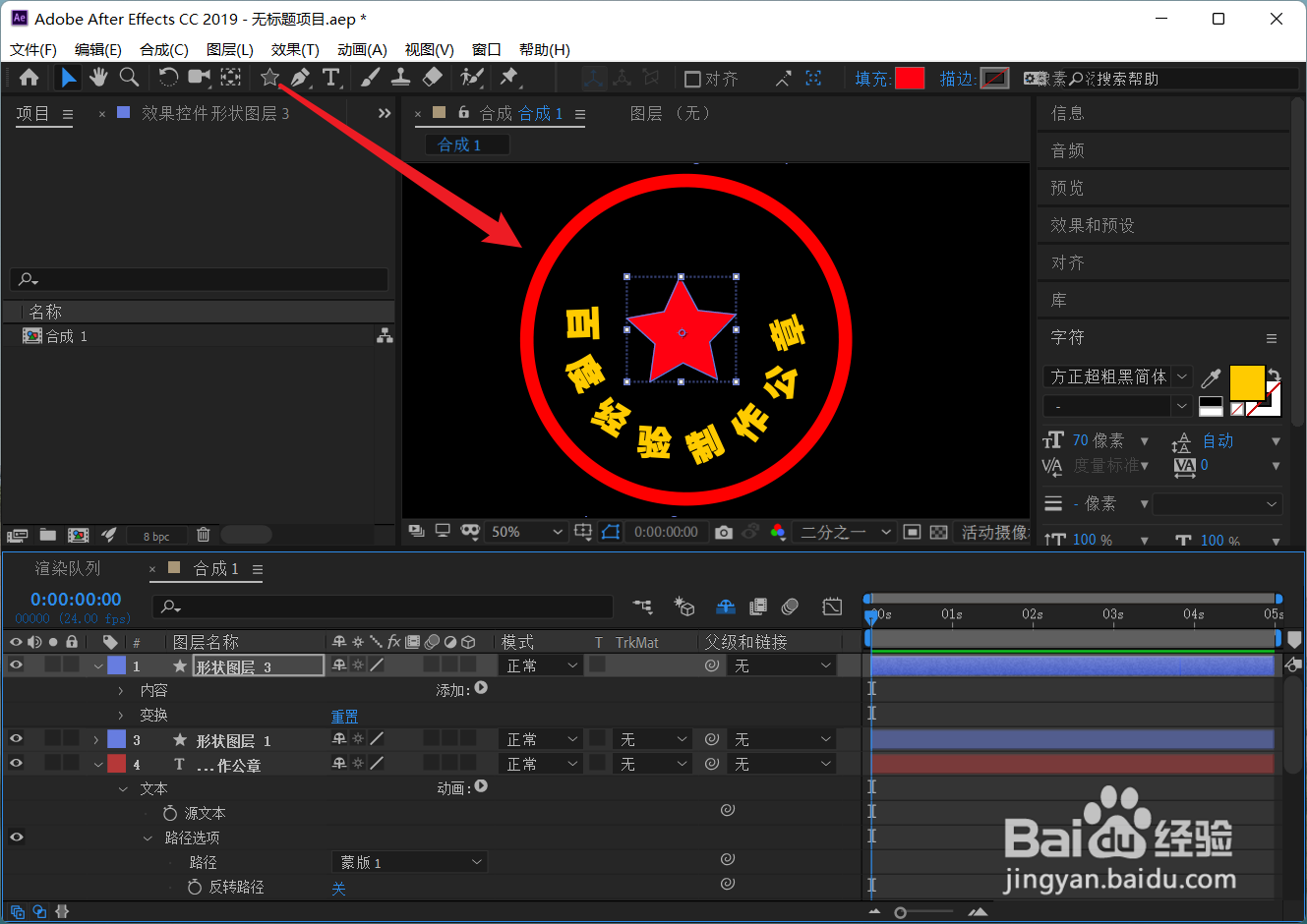This screenshot has width=1307, height=924.
Task: Click the Draft 3D icon in timeline
Action: (x=684, y=607)
